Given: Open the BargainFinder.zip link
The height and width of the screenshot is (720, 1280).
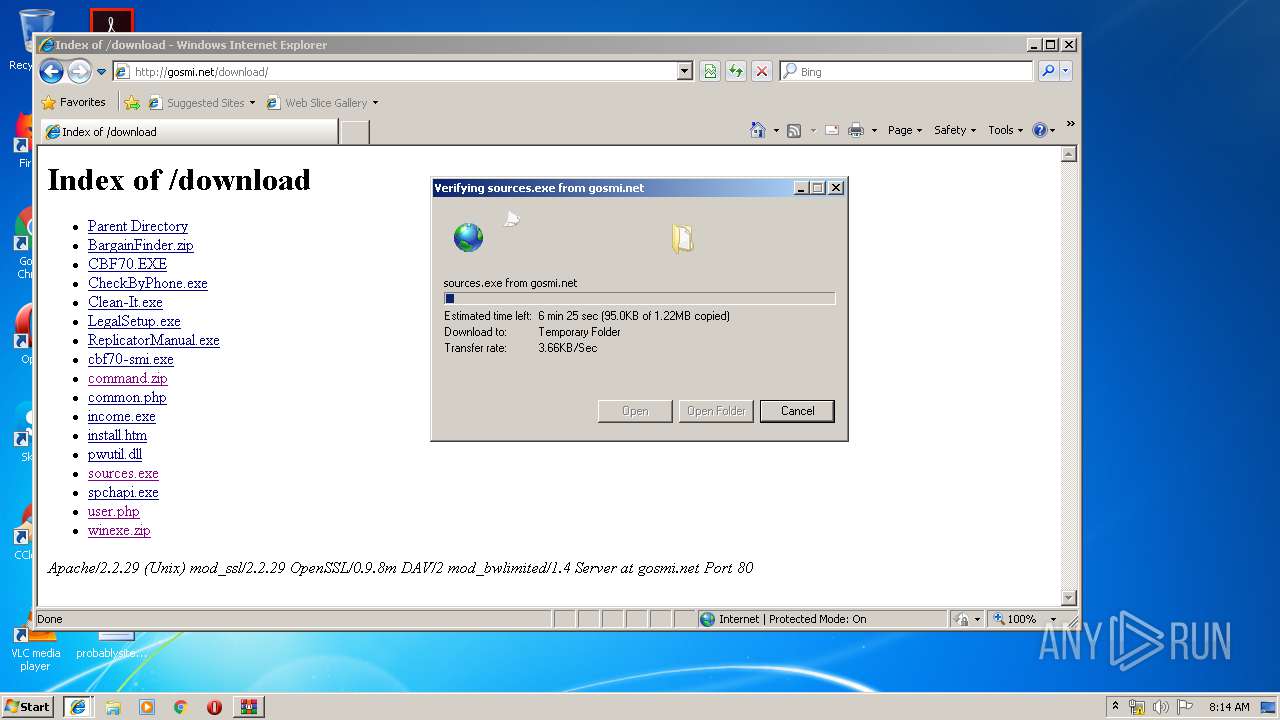Looking at the screenshot, I should tap(141, 245).
